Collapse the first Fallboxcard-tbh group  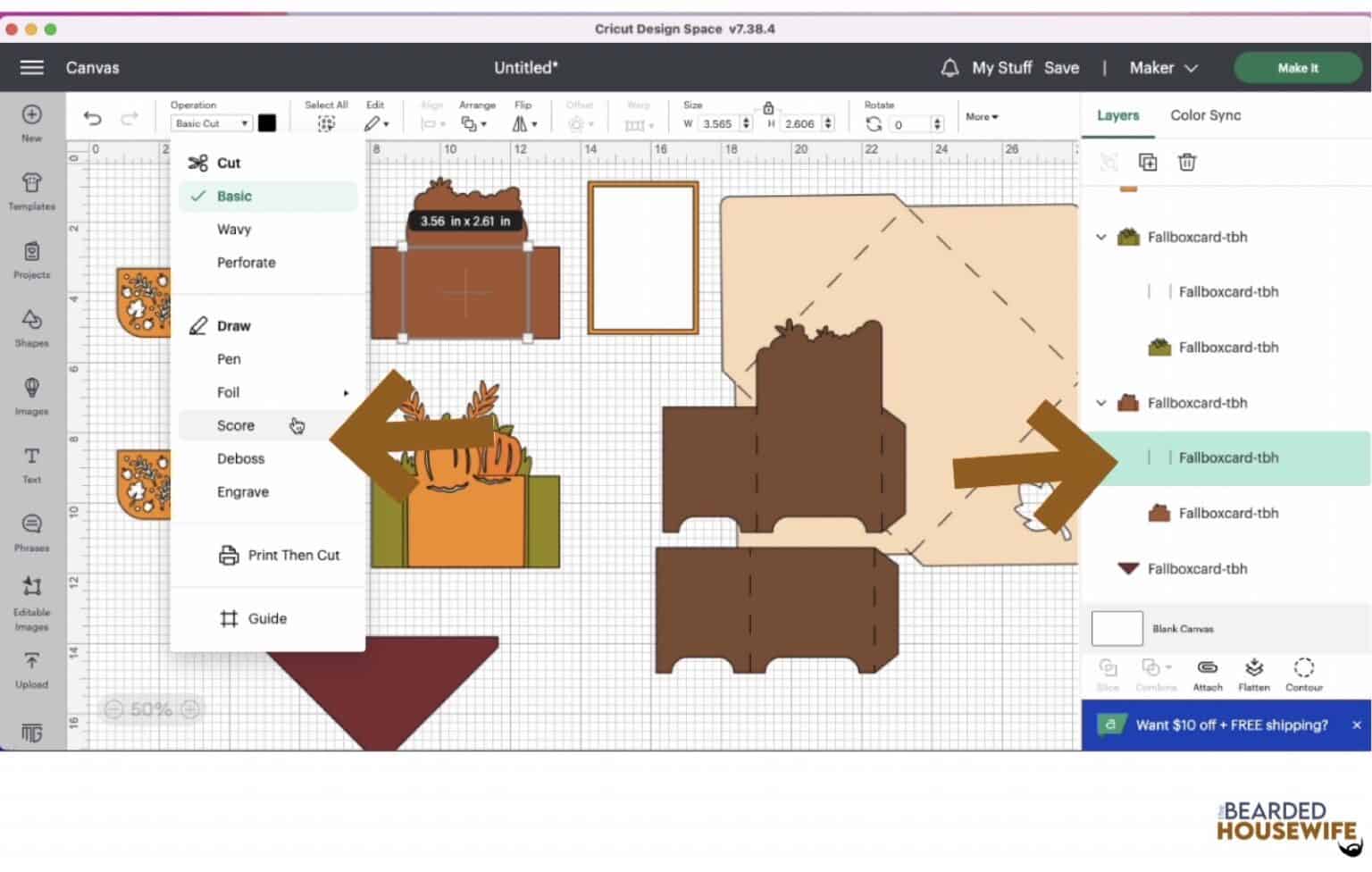click(1100, 238)
